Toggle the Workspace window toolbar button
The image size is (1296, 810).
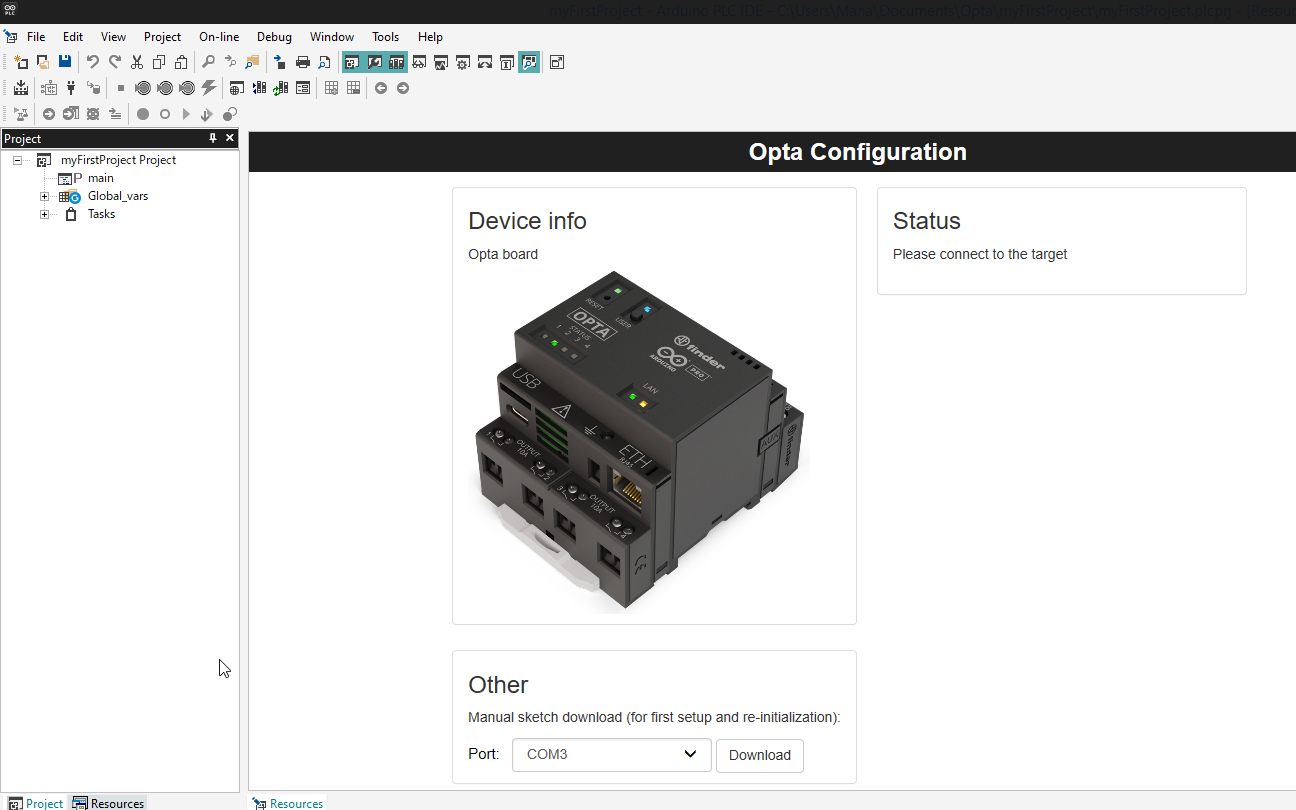352,62
